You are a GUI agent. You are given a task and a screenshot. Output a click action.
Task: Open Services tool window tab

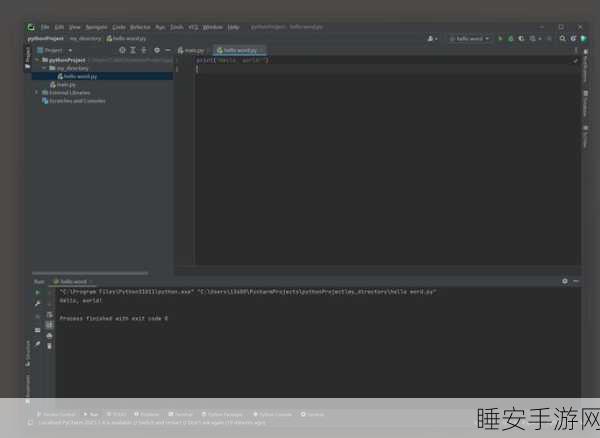coord(313,414)
